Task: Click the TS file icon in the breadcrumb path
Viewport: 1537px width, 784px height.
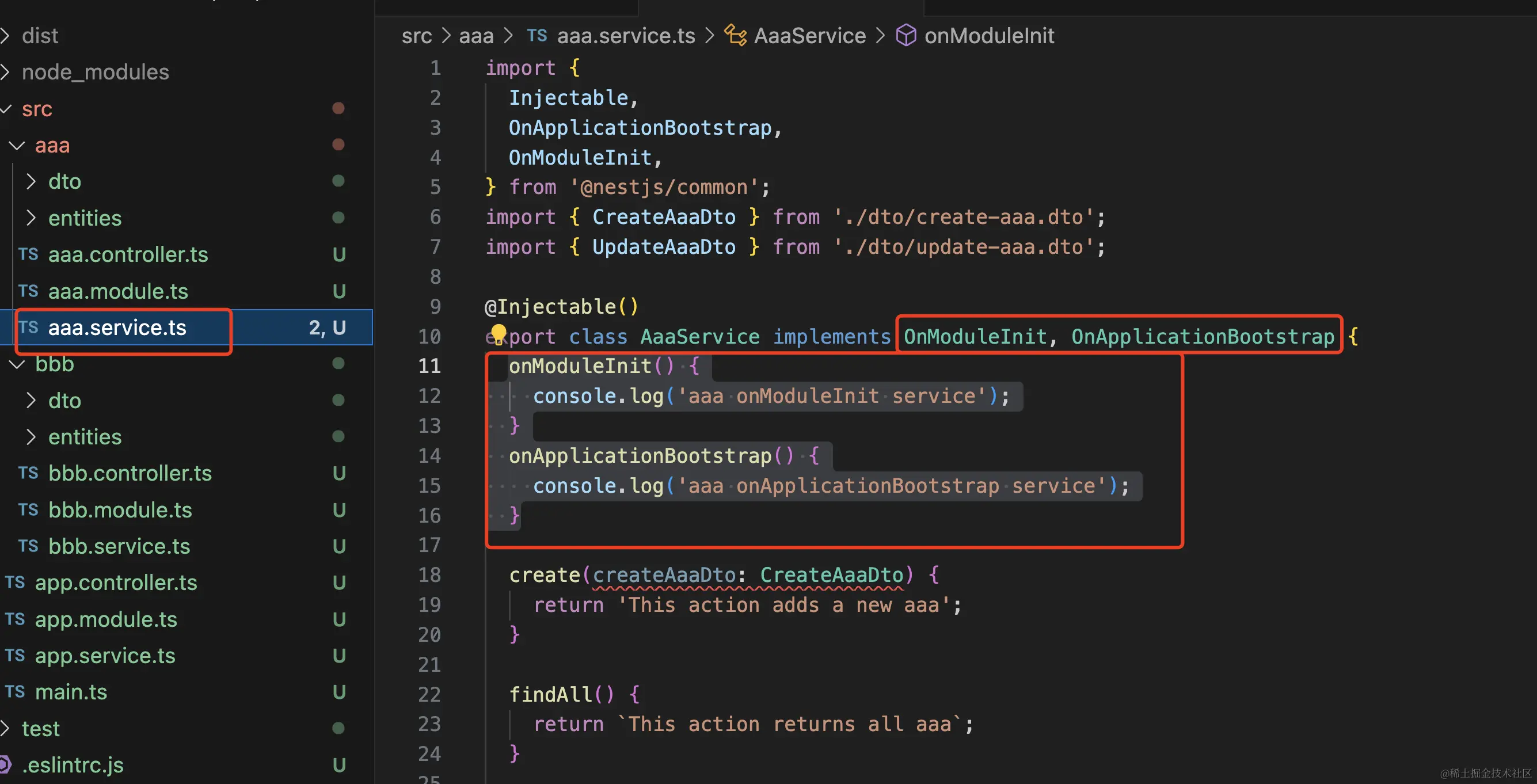Action: click(537, 35)
